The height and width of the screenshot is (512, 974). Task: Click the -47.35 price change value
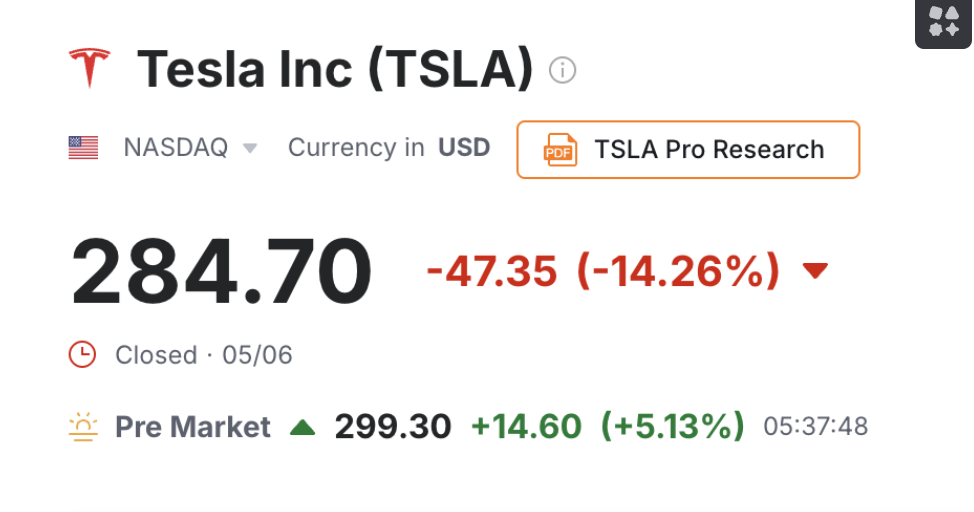(492, 271)
